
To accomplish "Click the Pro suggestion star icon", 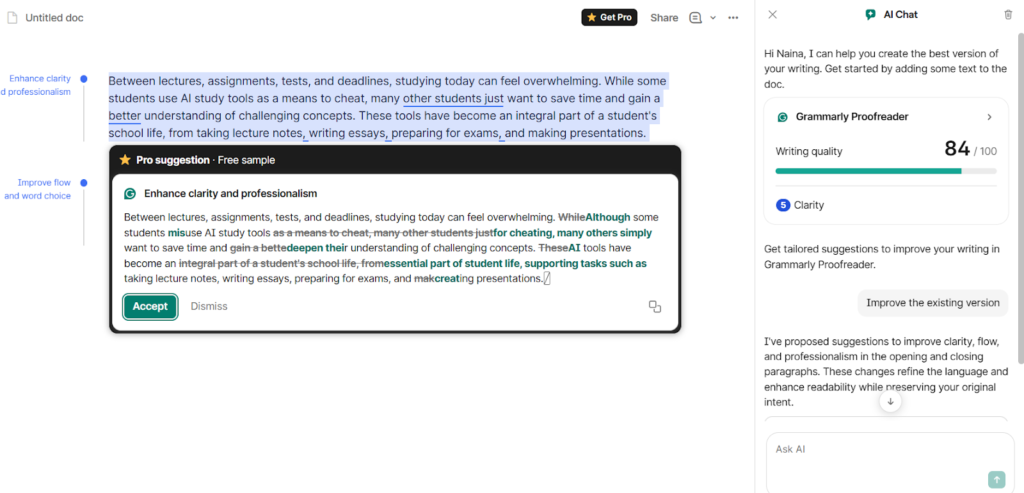I will point(125,160).
